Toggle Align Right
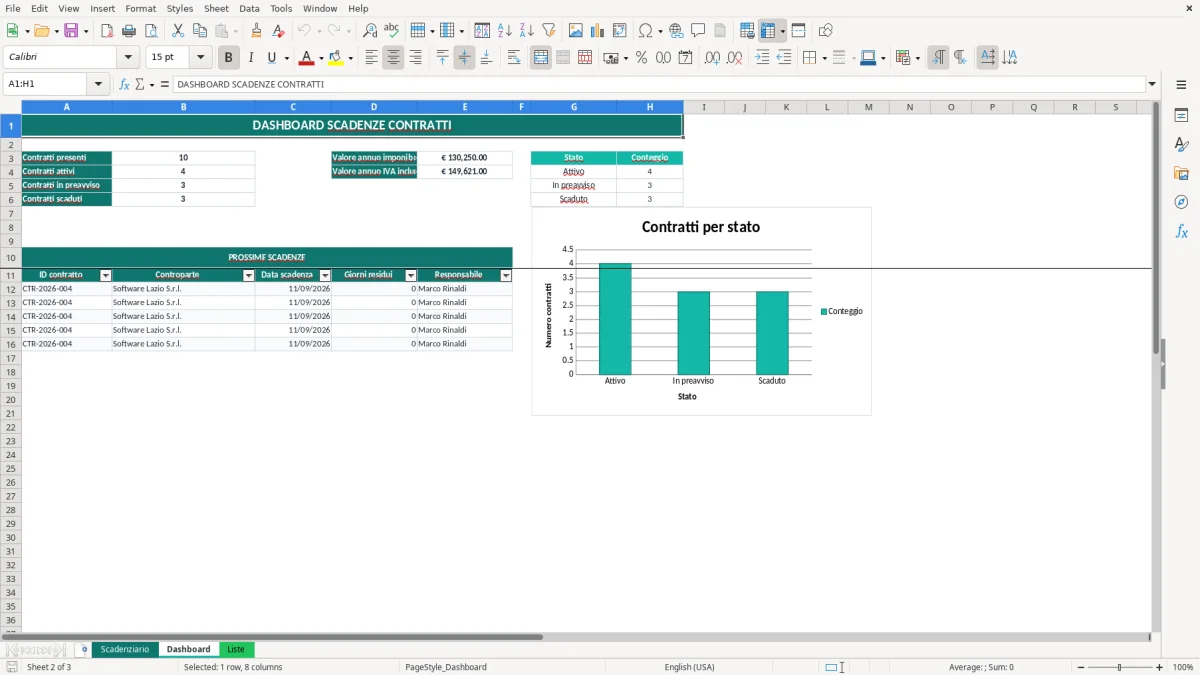 [x=415, y=58]
